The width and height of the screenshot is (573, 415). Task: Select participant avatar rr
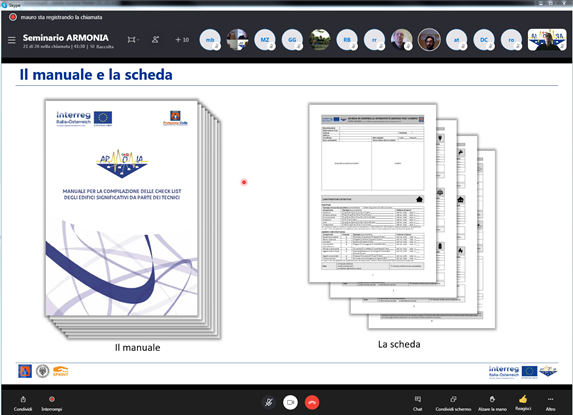point(375,39)
